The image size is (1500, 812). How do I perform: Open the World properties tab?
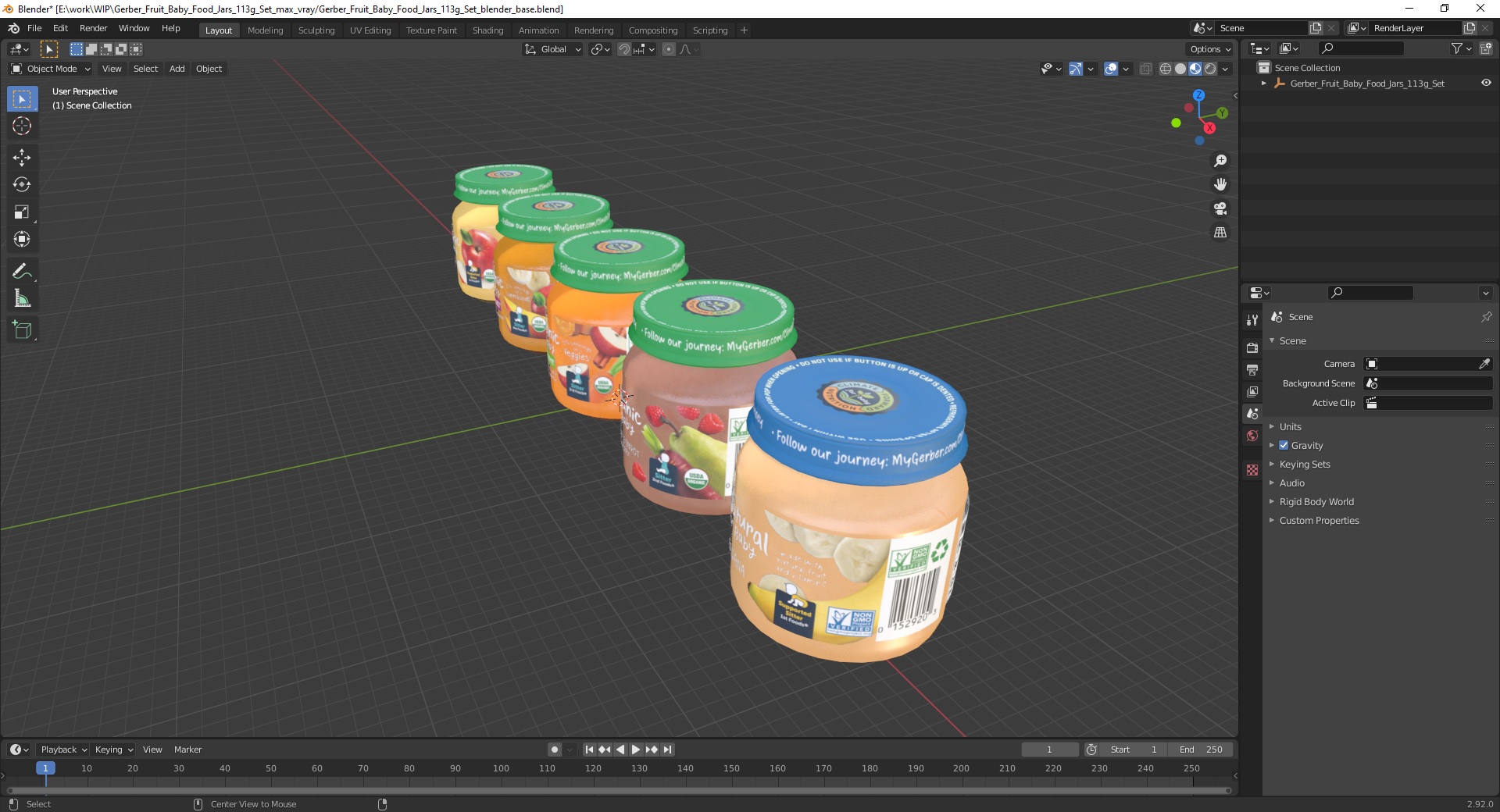(1252, 436)
